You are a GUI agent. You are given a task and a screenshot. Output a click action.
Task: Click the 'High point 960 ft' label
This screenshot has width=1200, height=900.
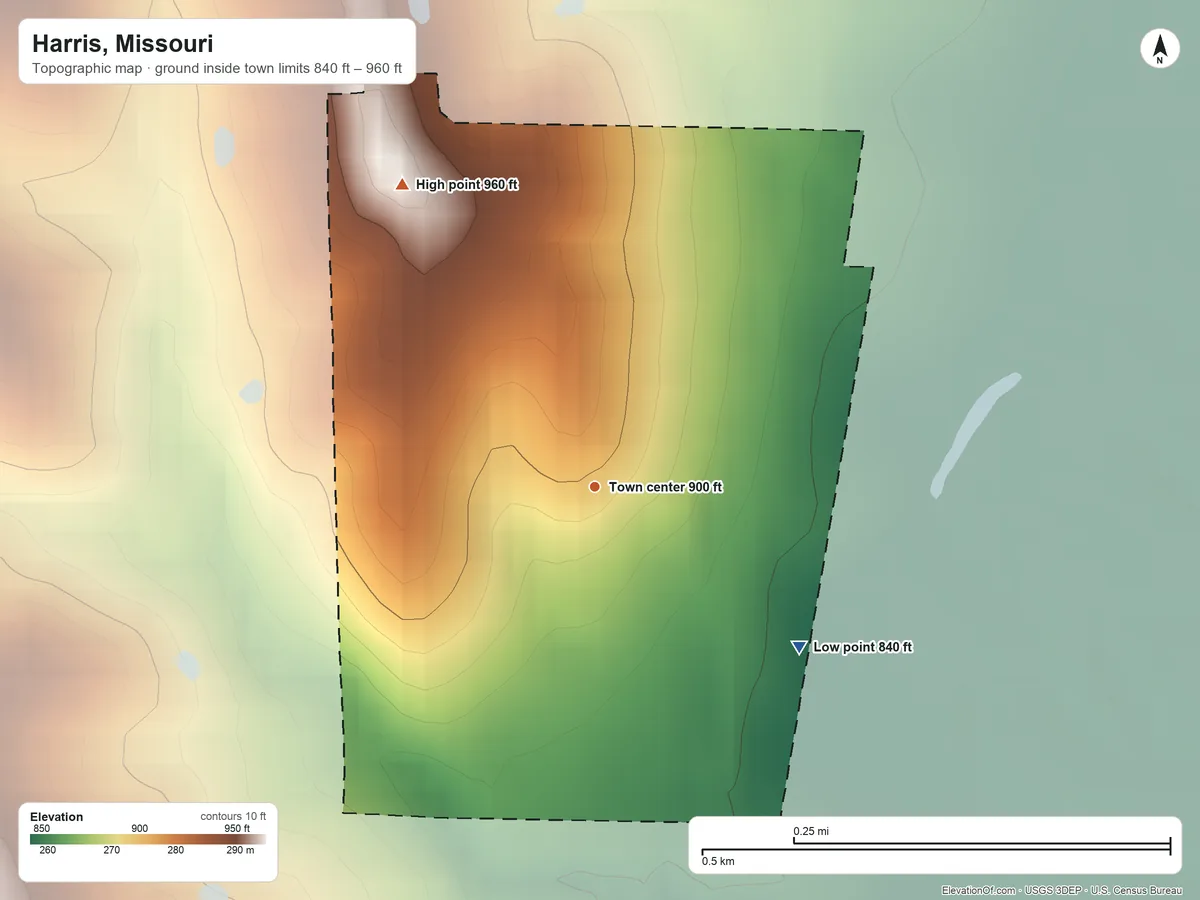[x=467, y=185]
